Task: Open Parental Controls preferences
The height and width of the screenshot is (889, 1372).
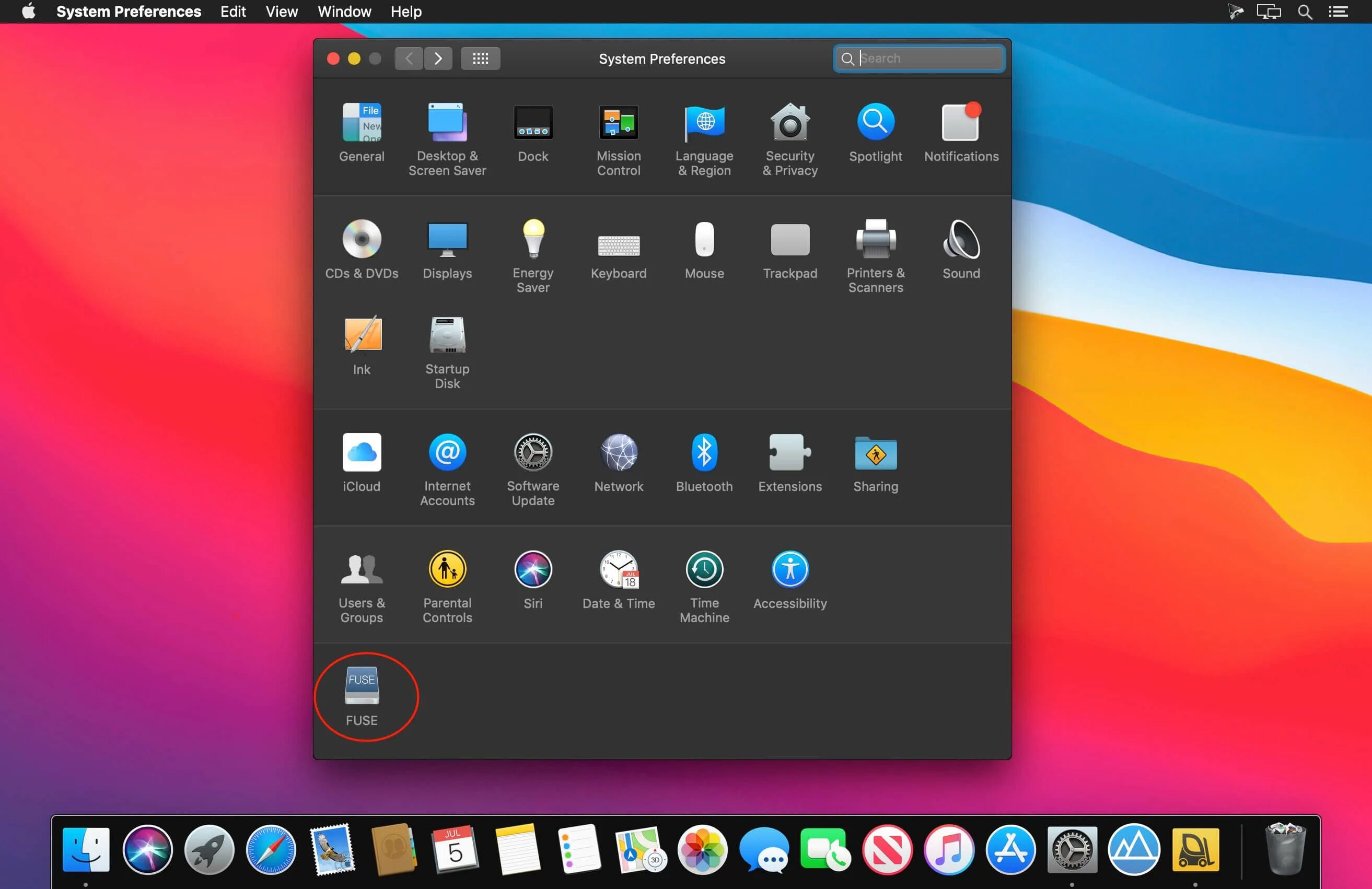Action: pos(447,570)
